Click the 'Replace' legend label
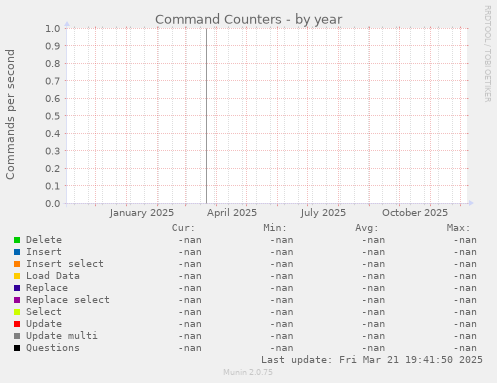Image resolution: width=497 pixels, height=383 pixels. point(47,288)
